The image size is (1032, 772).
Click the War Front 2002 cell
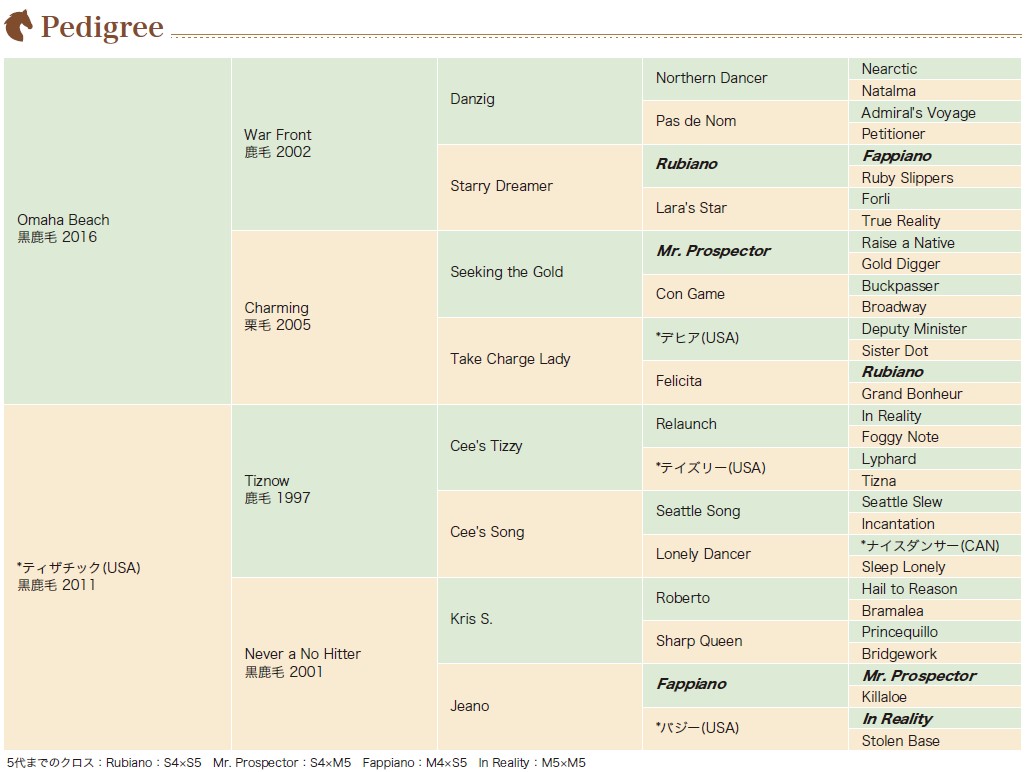click(x=334, y=143)
